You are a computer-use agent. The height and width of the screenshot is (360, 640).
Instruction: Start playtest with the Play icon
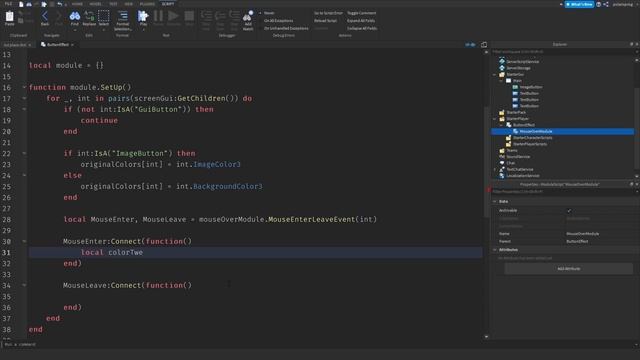click(142, 16)
